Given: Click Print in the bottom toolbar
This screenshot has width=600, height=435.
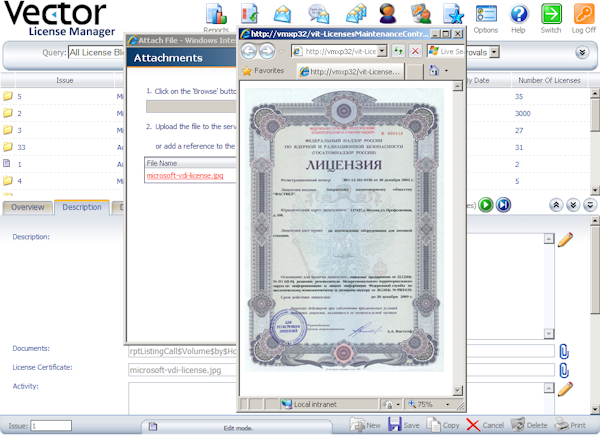Looking at the screenshot, I should (570, 425).
